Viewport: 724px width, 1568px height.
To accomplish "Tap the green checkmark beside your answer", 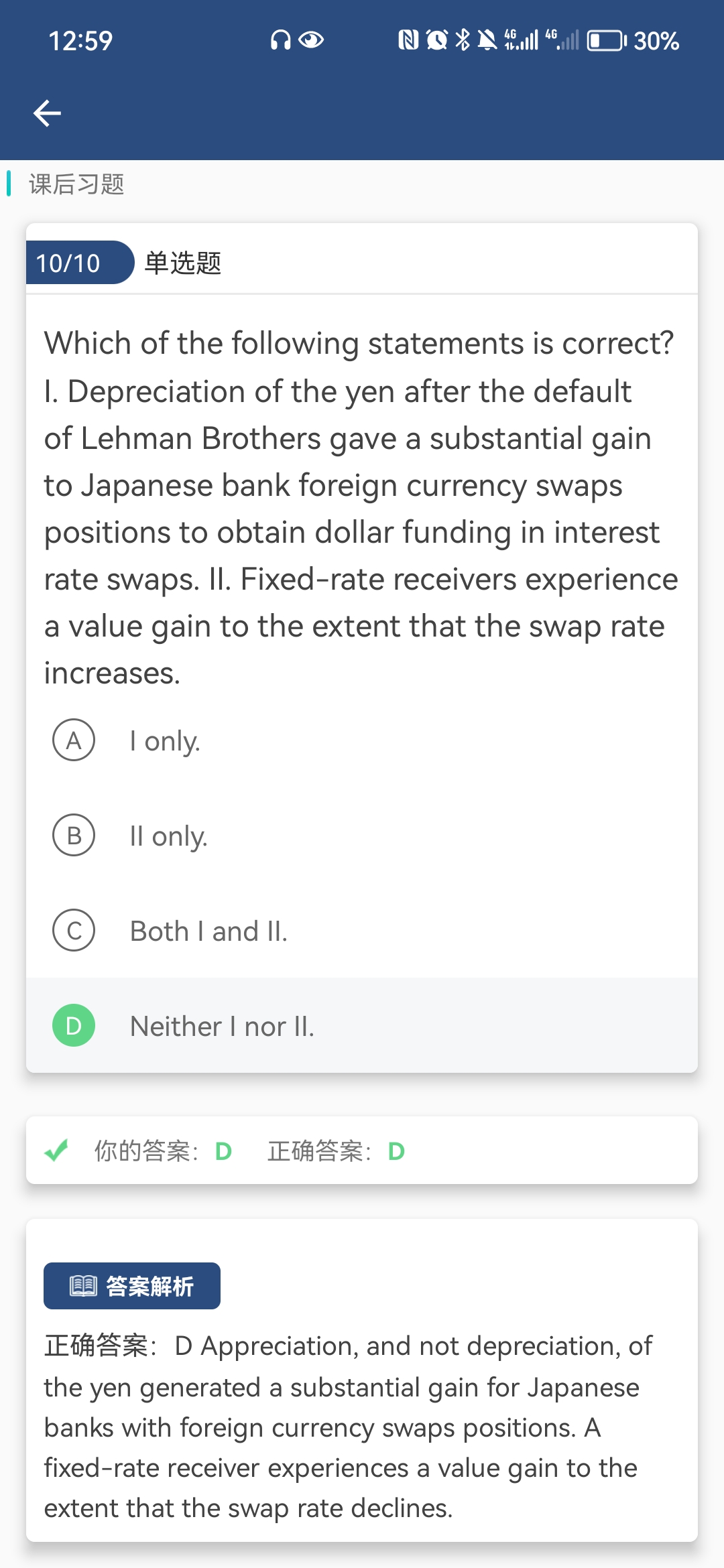I will click(x=56, y=1151).
